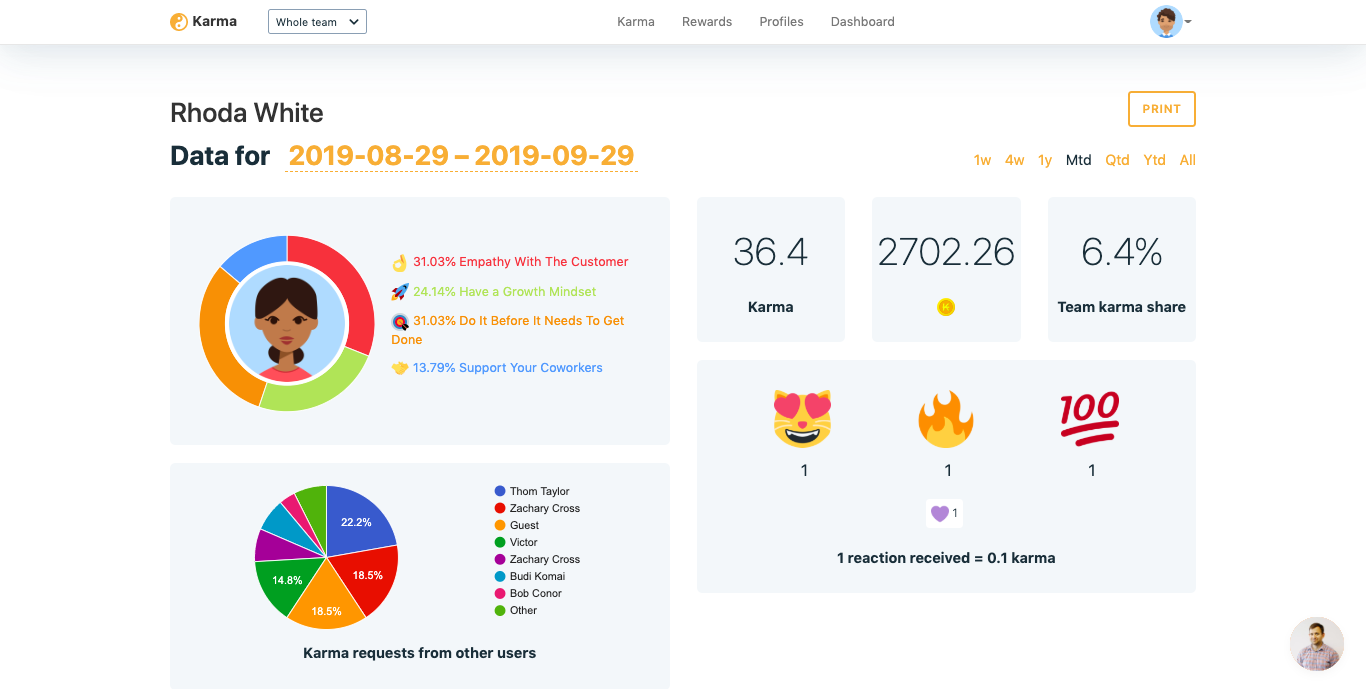Select the Mtd time filter
Screen dimensions: 1366x689
[1078, 159]
